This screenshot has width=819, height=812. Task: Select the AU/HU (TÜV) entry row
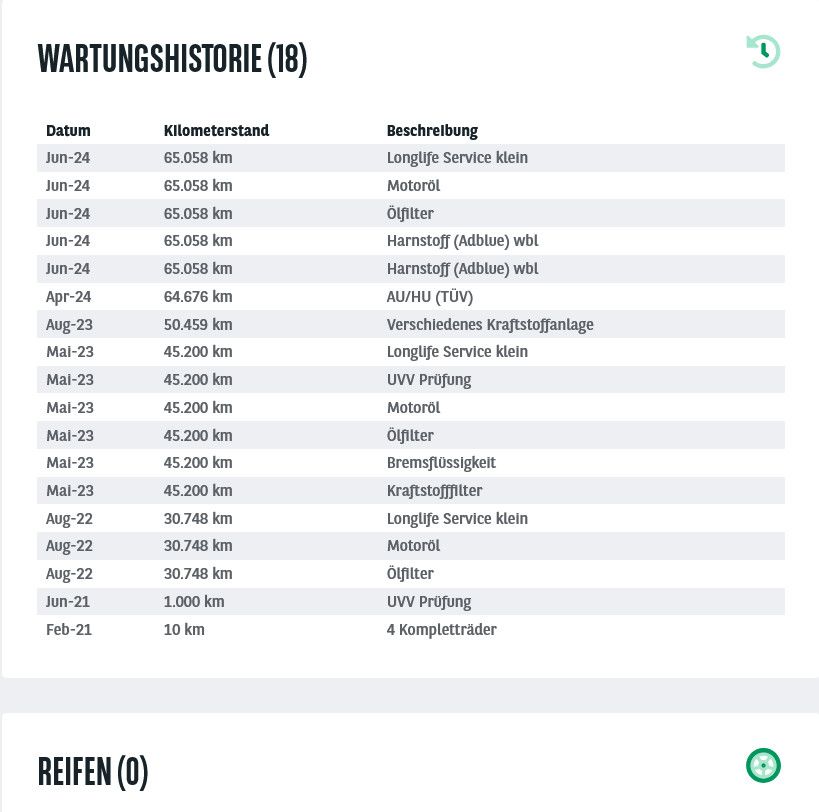[411, 297]
